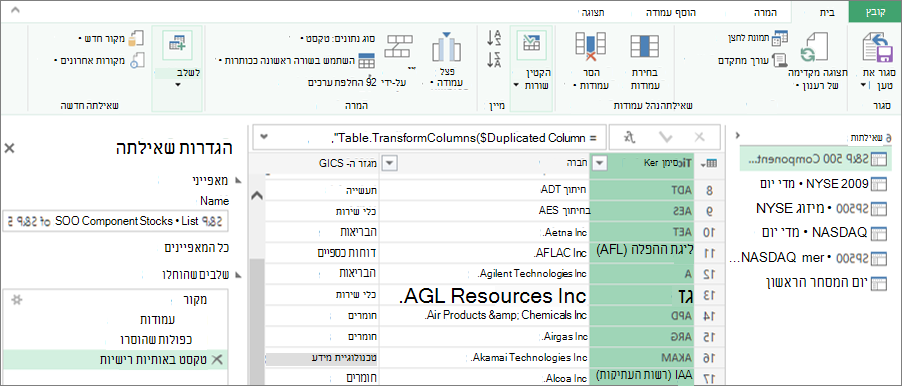Confirm formula with checkmark icon
The height and width of the screenshot is (386, 902).
pos(666,137)
